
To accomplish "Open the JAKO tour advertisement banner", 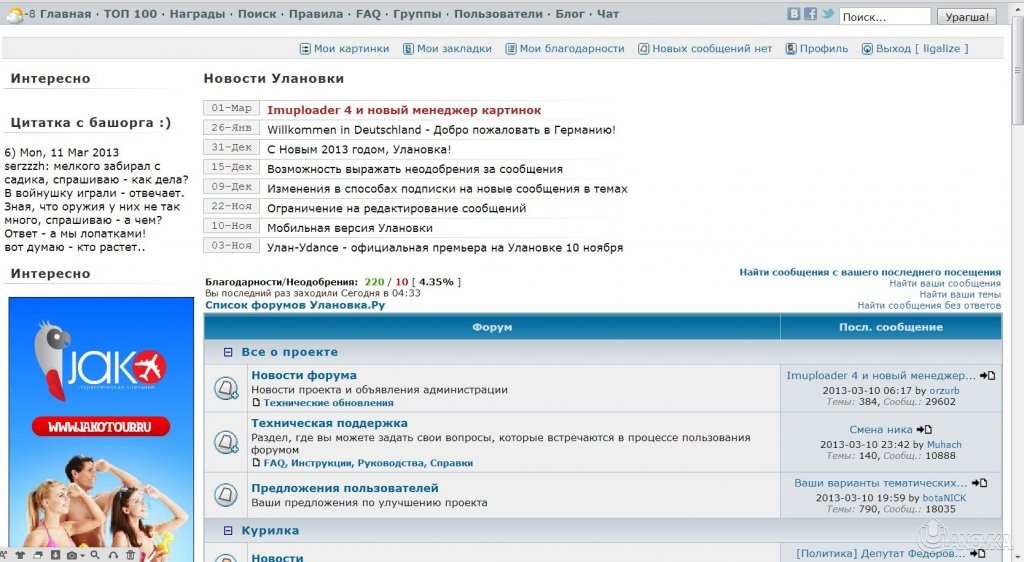I will click(x=101, y=429).
